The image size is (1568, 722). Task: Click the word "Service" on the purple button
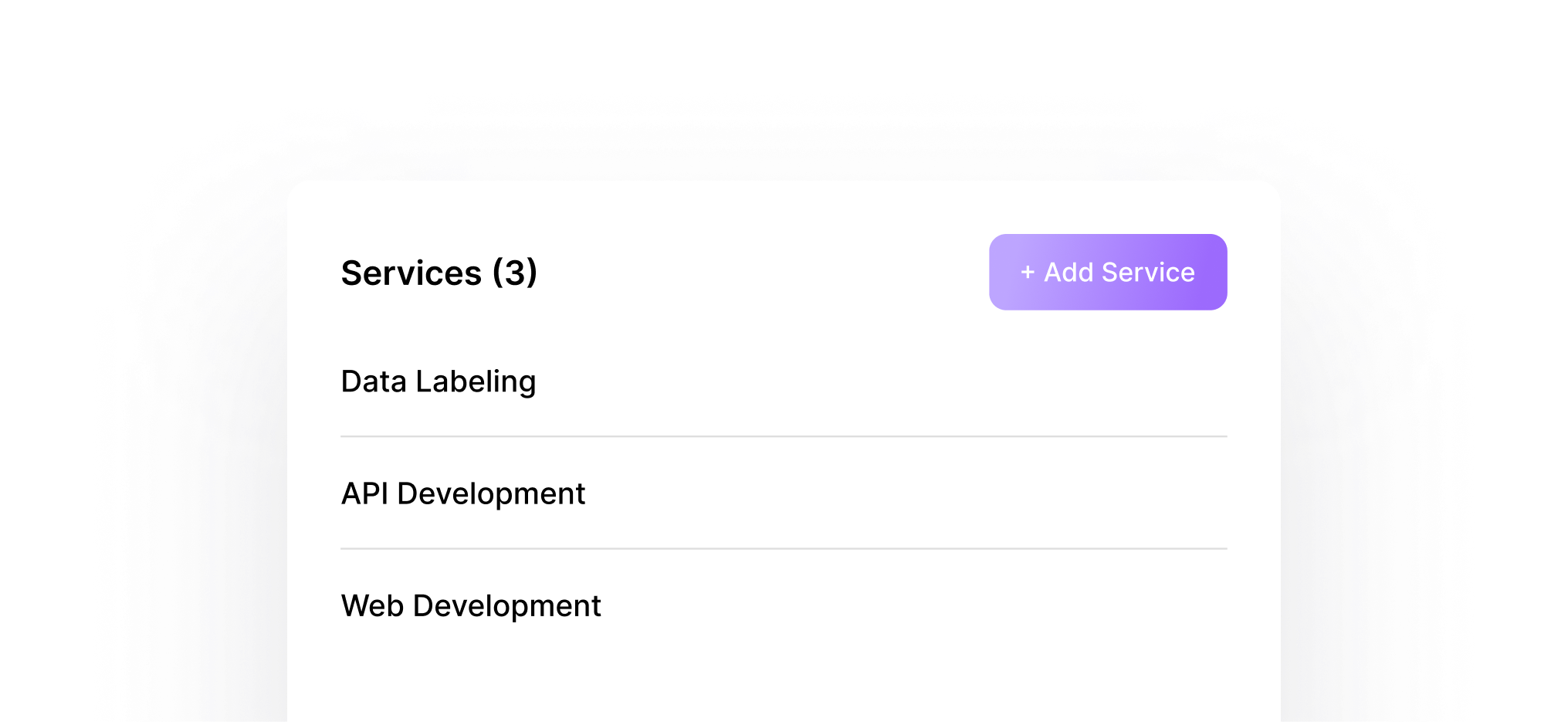pyautogui.click(x=1148, y=273)
